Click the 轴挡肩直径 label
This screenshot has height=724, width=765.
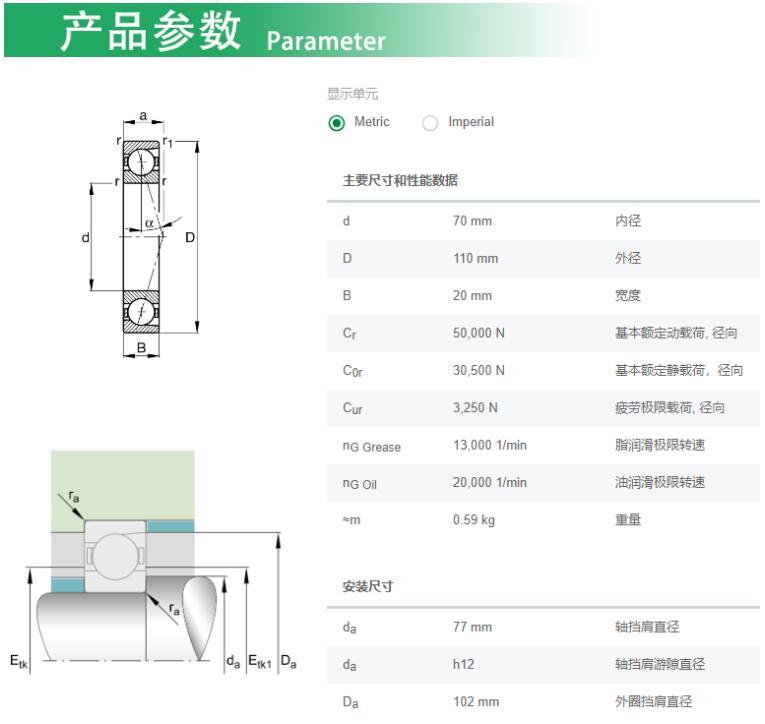pos(647,627)
